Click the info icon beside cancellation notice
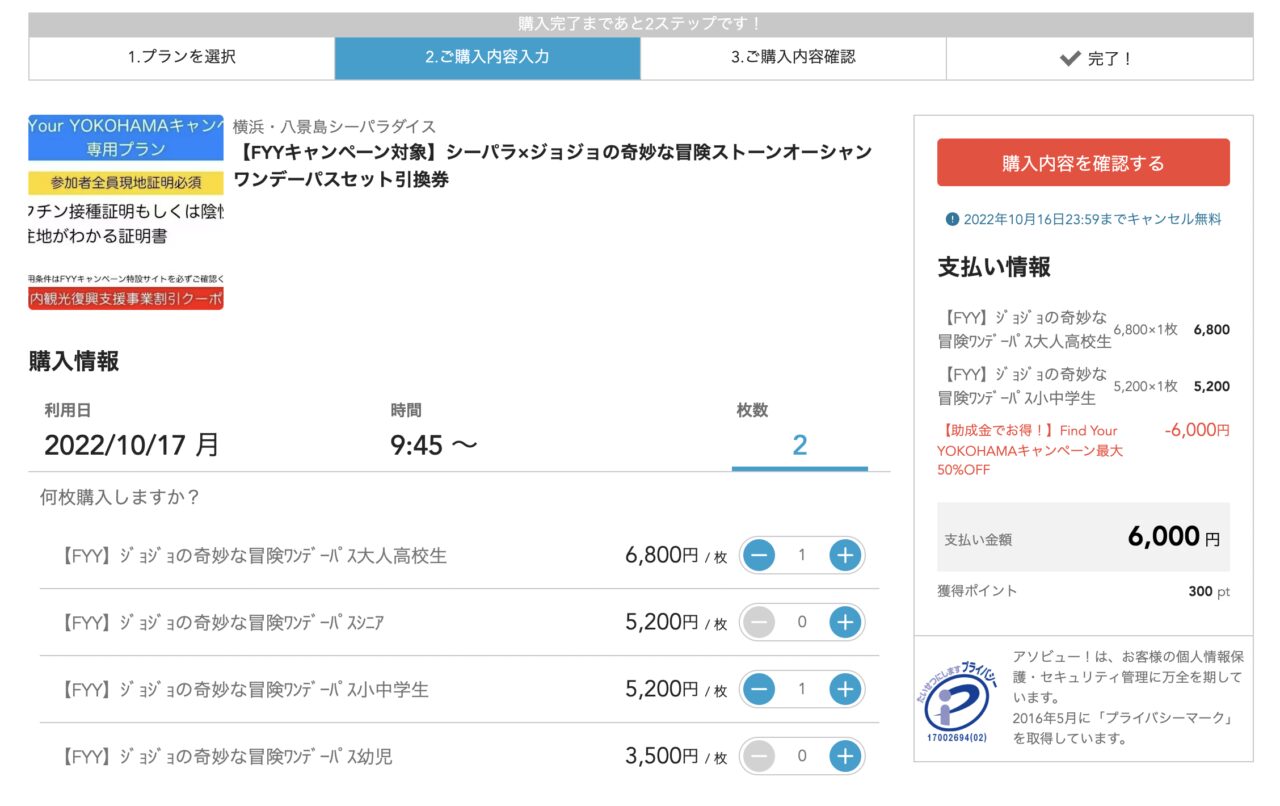Screen dimensions: 1280x806 click(x=952, y=219)
